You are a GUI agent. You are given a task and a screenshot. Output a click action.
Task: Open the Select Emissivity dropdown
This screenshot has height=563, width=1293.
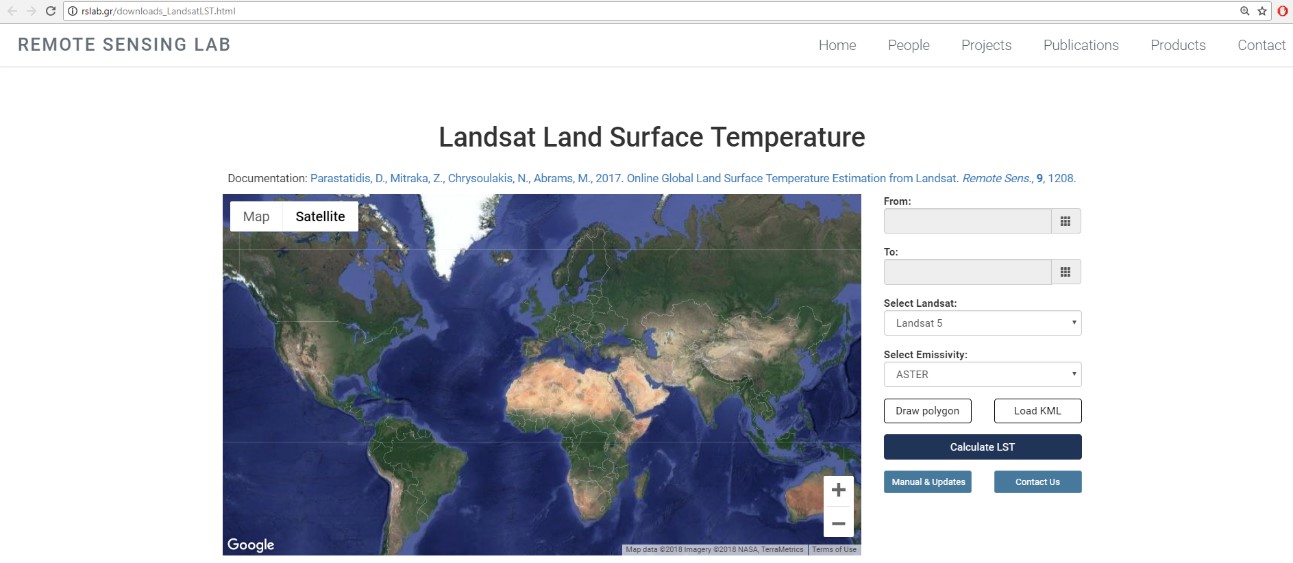tap(983, 374)
